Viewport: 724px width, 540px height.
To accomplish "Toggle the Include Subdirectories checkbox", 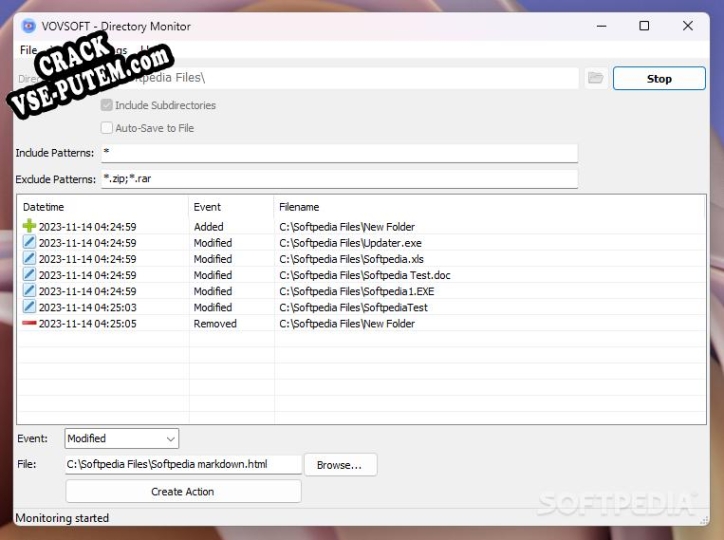I will click(x=107, y=105).
